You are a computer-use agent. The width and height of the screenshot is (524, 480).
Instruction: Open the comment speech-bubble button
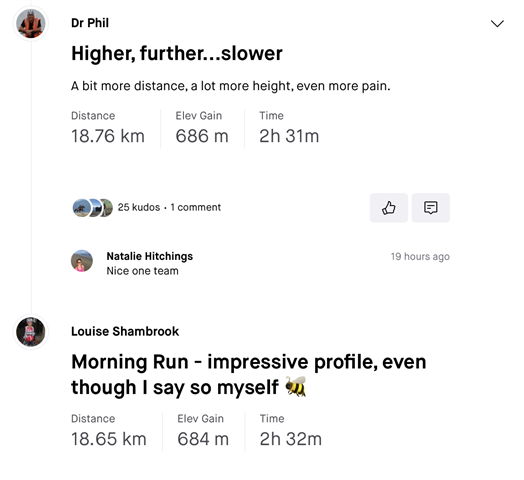tap(431, 208)
